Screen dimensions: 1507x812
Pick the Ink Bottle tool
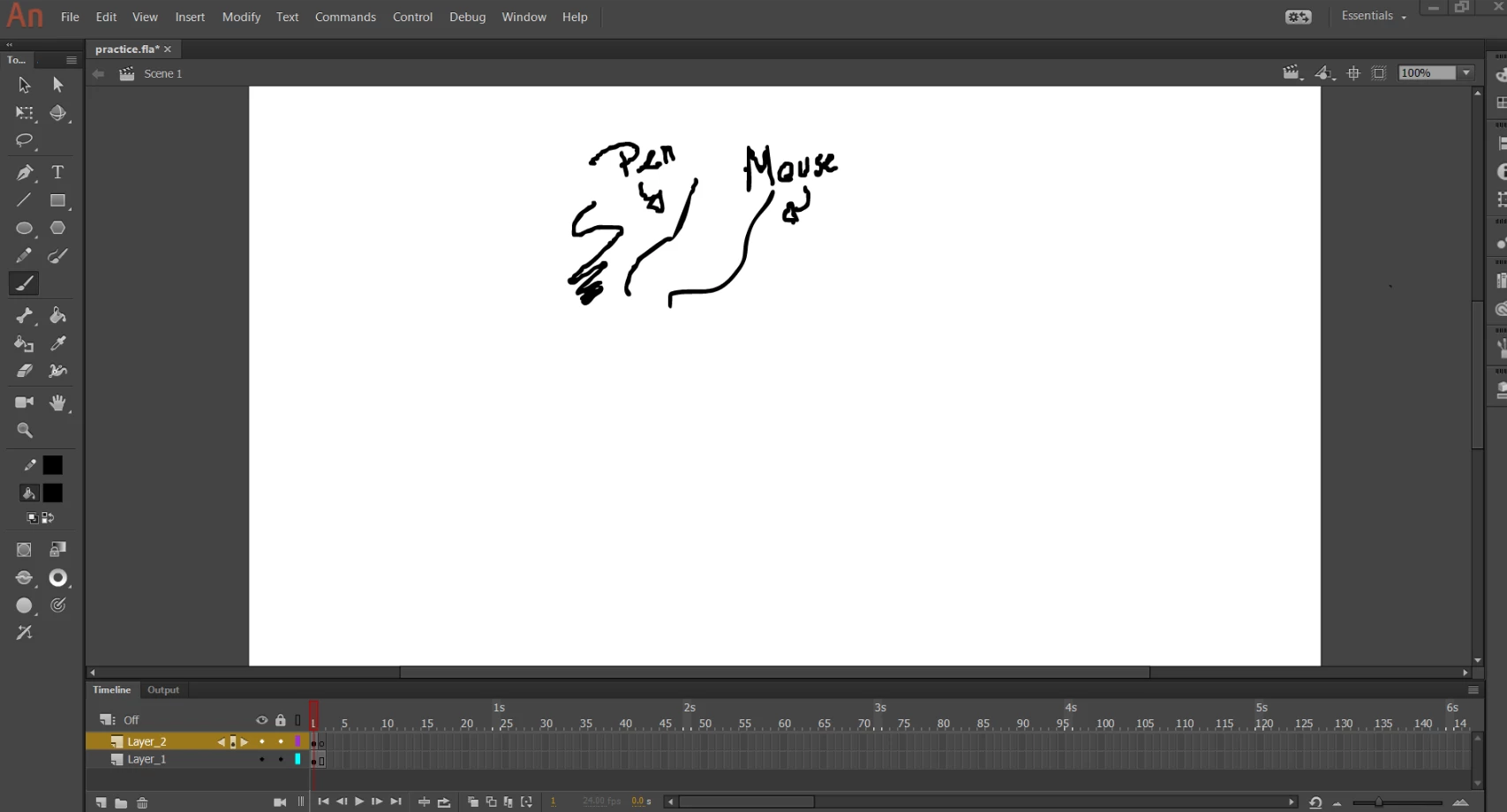pyautogui.click(x=24, y=343)
